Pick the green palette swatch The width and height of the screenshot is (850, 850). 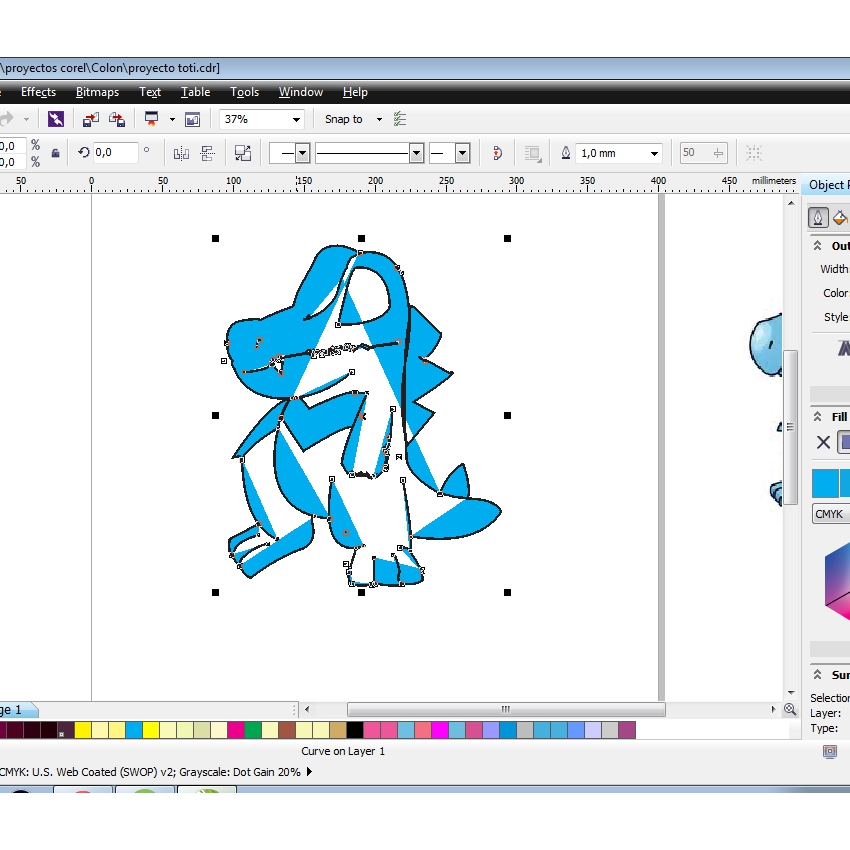(x=253, y=730)
